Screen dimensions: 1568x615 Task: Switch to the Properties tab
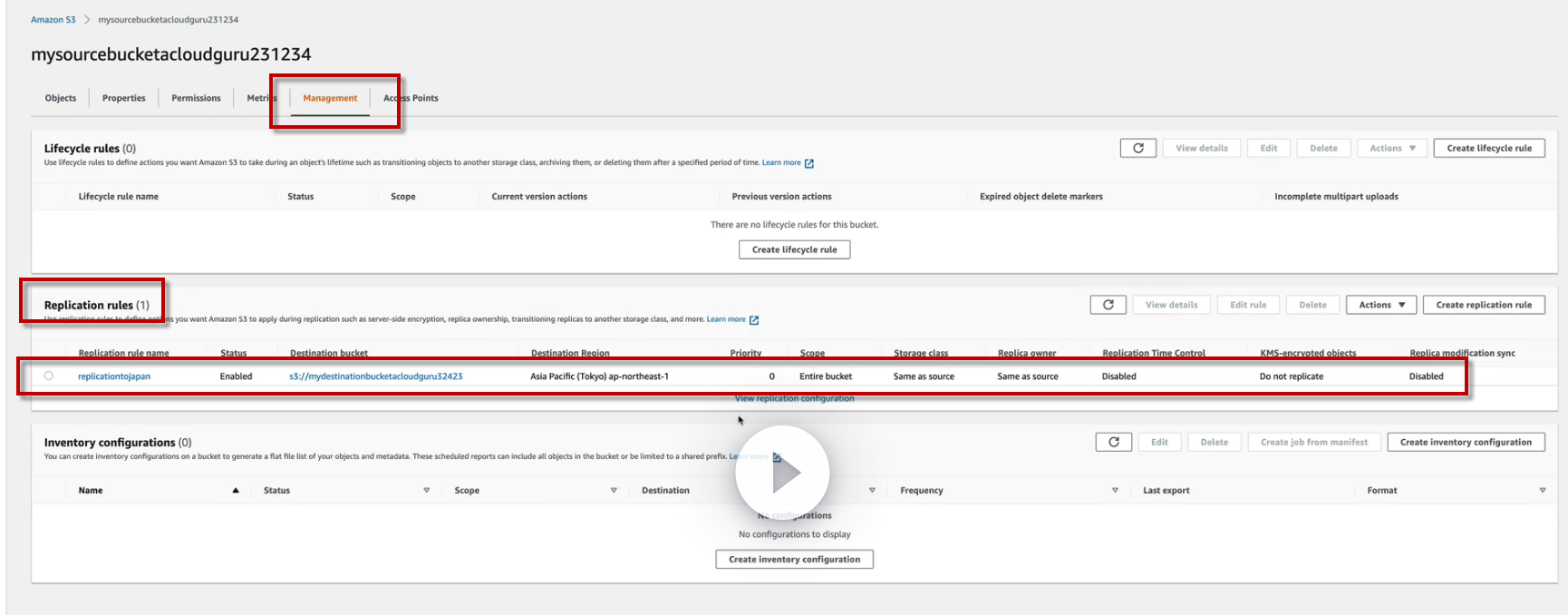point(124,98)
